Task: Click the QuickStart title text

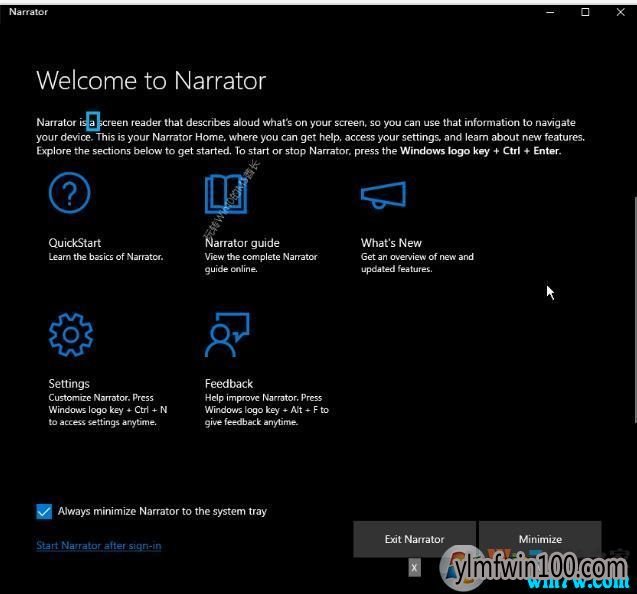Action: click(x=75, y=243)
